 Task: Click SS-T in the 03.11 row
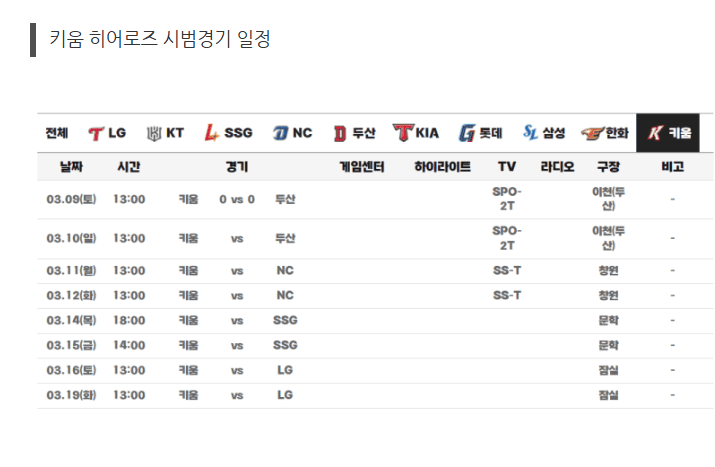tap(507, 271)
